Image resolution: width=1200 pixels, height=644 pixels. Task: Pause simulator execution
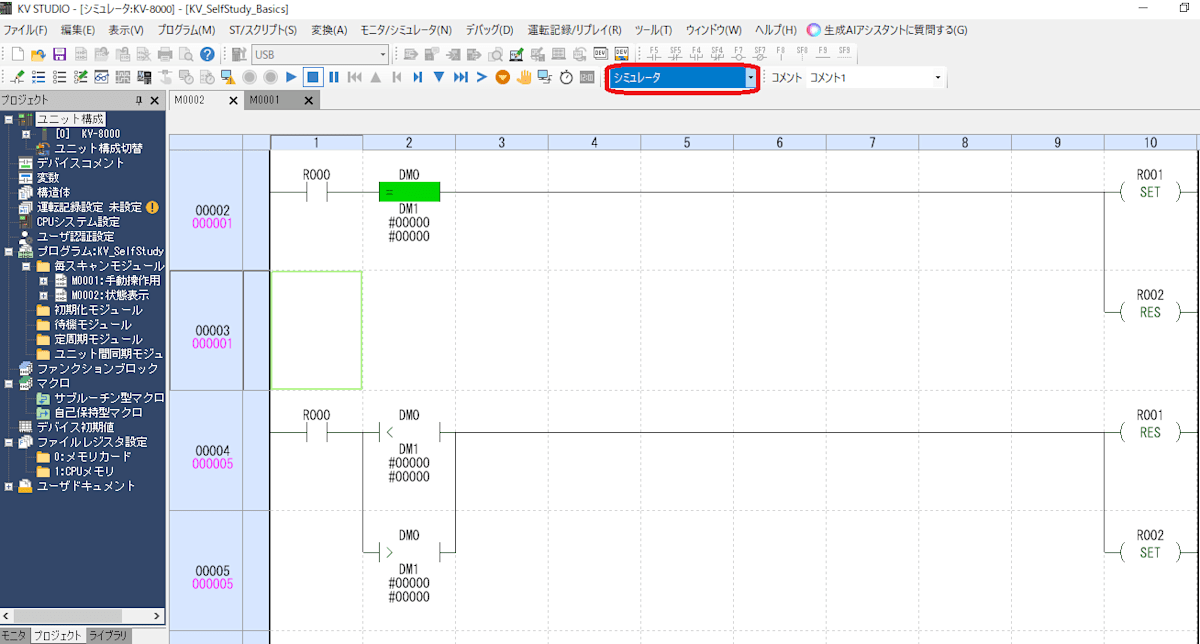pos(334,77)
